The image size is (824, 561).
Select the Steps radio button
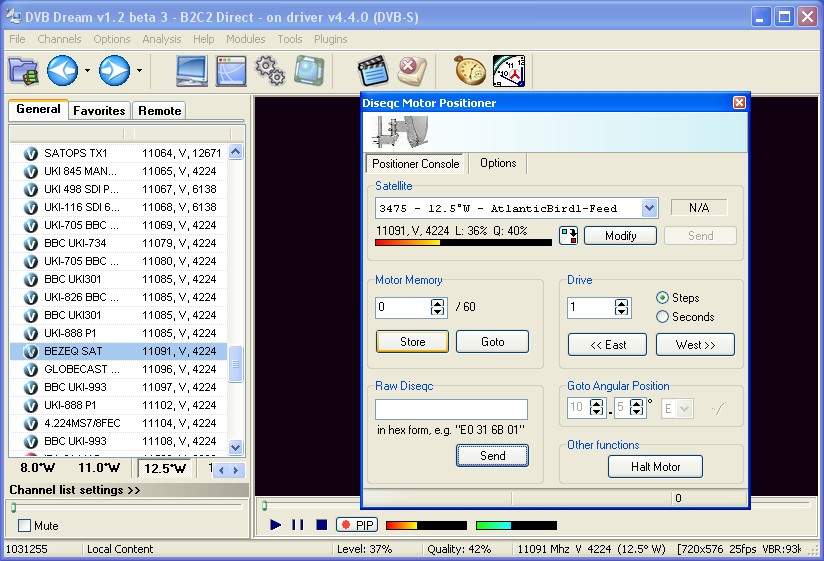coord(662,298)
